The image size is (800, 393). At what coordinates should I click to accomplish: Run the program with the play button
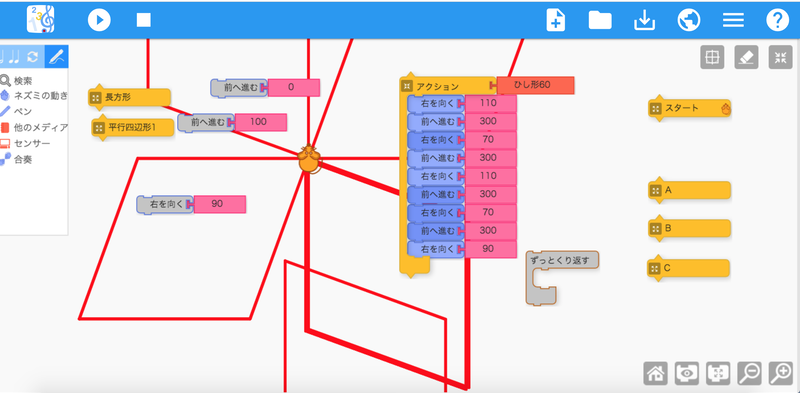(99, 20)
